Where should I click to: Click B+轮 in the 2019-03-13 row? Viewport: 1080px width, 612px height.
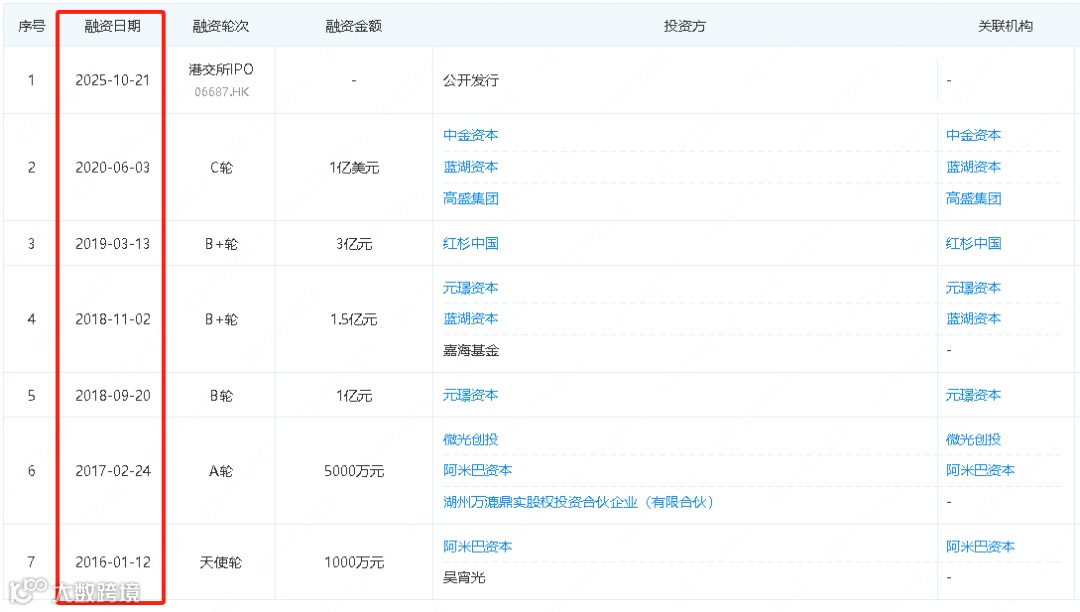[221, 244]
